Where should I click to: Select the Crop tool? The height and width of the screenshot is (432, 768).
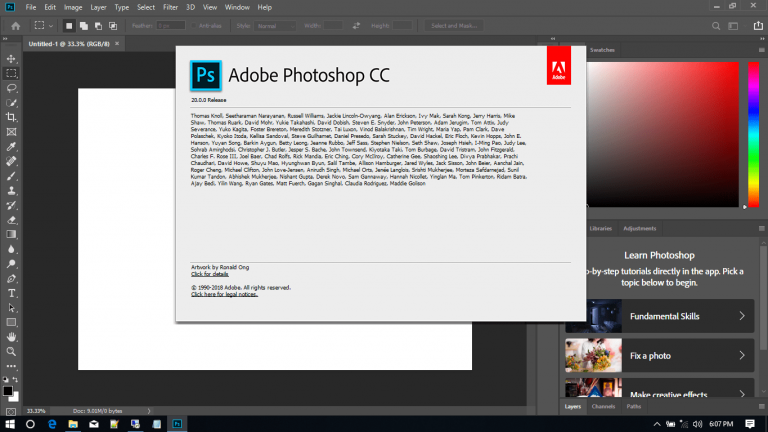click(11, 117)
